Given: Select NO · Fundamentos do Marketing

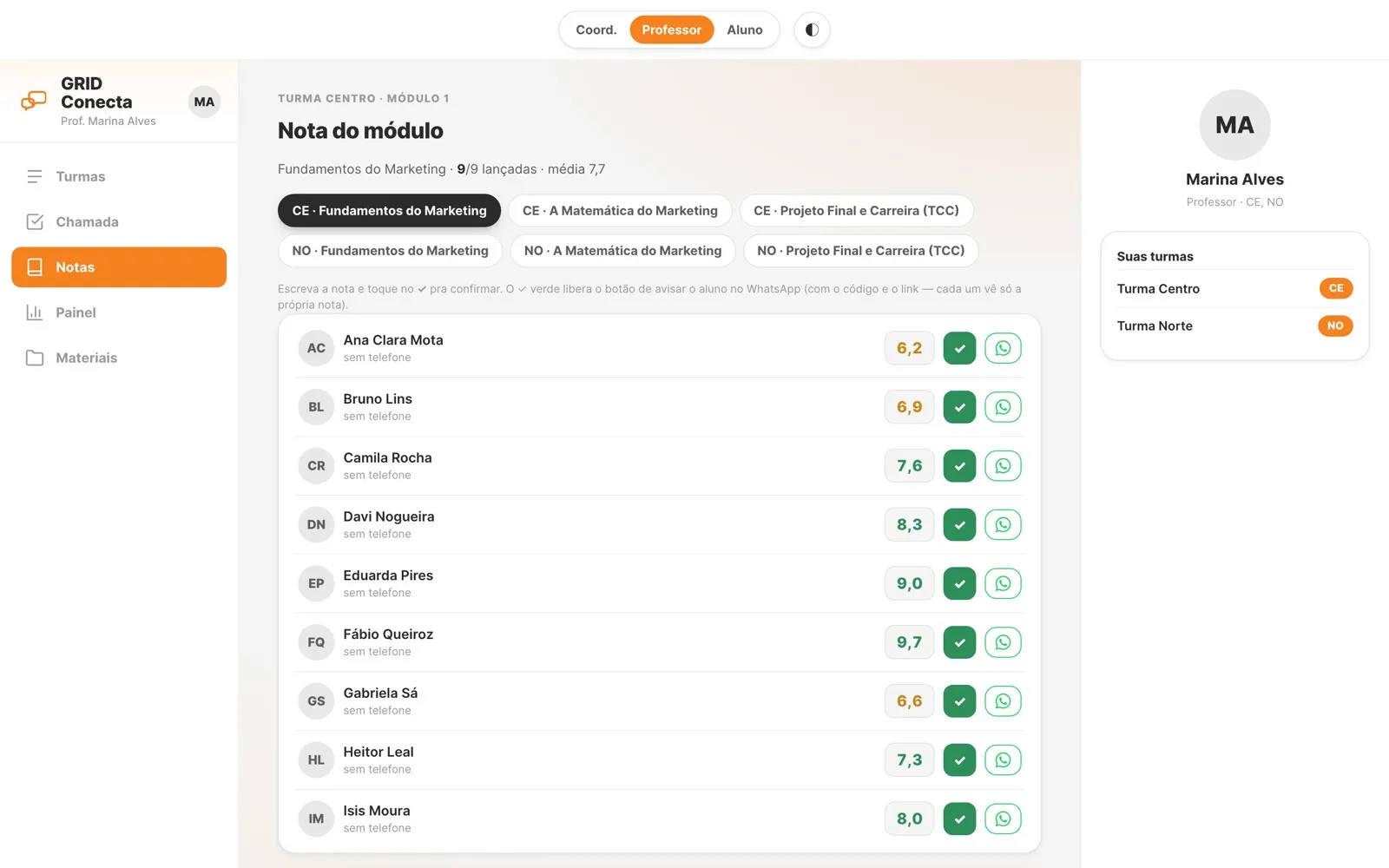Looking at the screenshot, I should (390, 251).
